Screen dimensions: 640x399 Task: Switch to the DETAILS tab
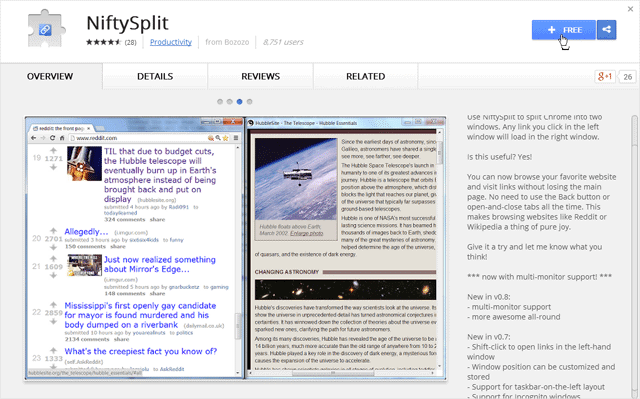tap(155, 76)
